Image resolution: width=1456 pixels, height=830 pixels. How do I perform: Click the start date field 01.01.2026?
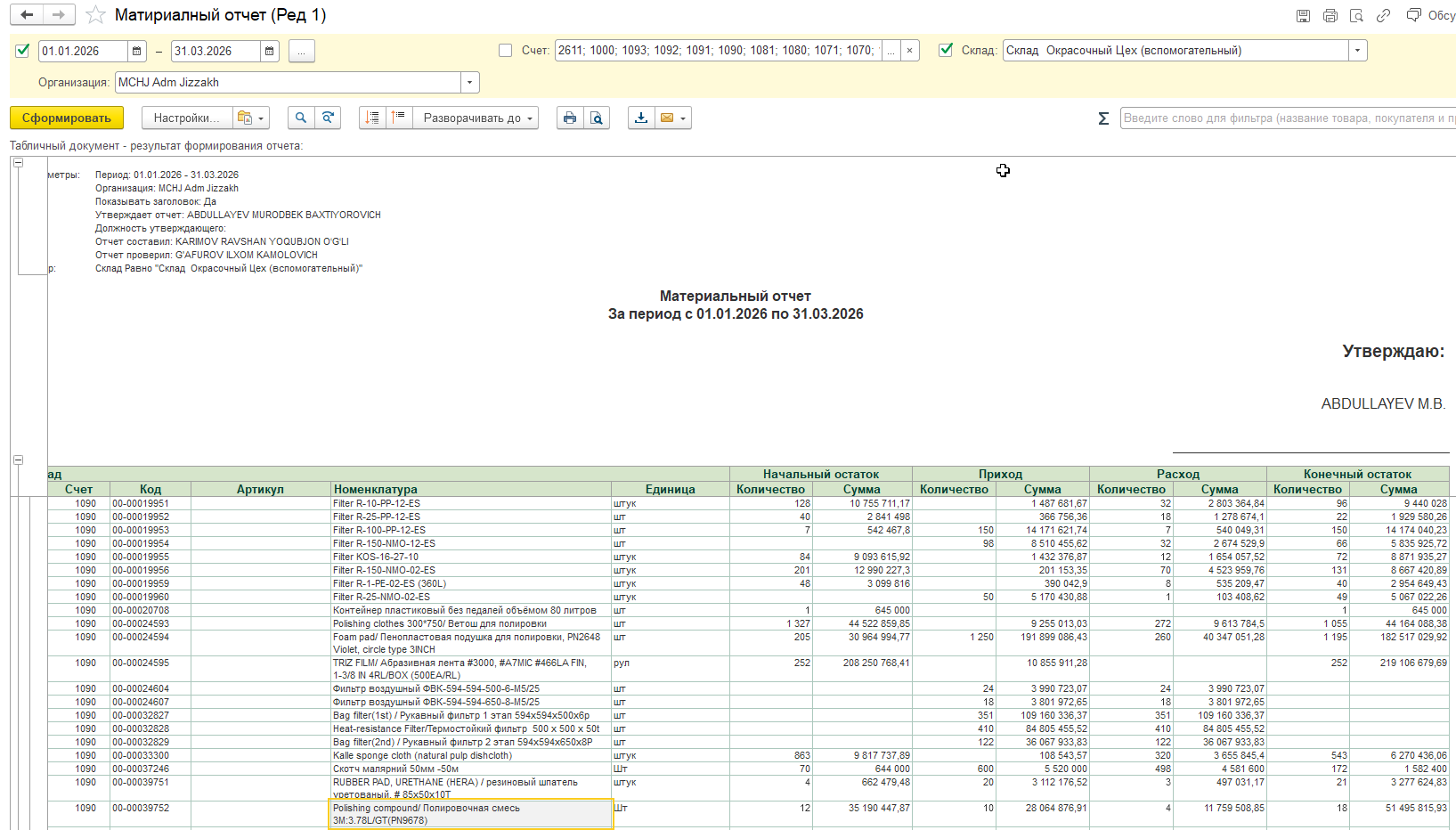pos(83,51)
